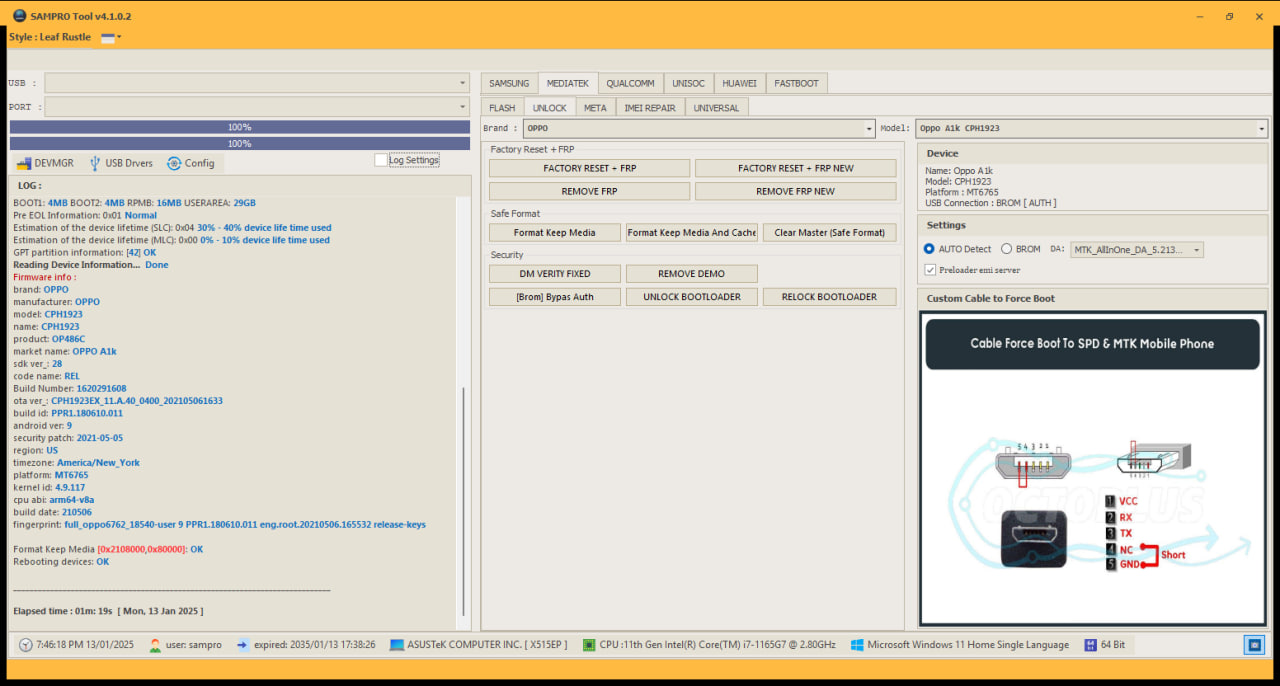This screenshot has height=686, width=1280.
Task: Click the style flag icon dropdown
Action: (110, 37)
